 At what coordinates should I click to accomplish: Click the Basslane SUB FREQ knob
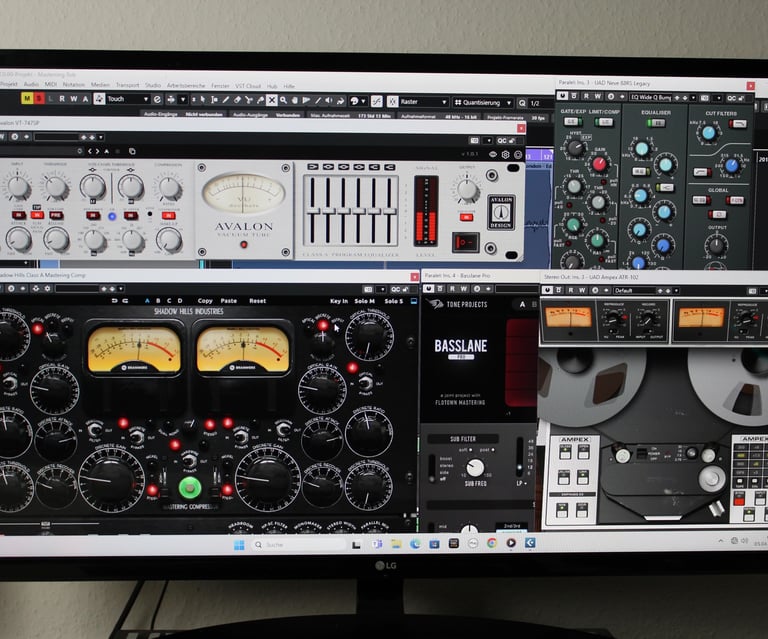(474, 468)
